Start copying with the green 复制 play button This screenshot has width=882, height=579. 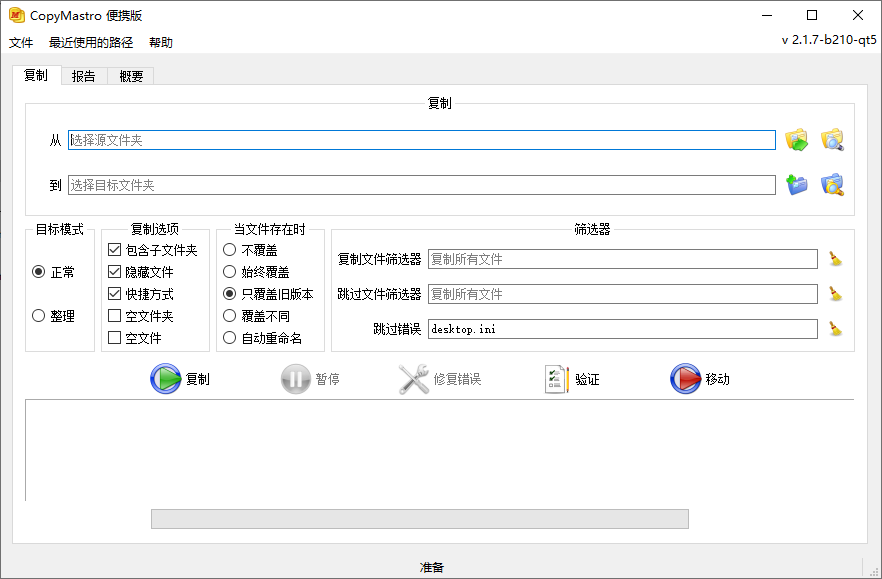(x=180, y=379)
